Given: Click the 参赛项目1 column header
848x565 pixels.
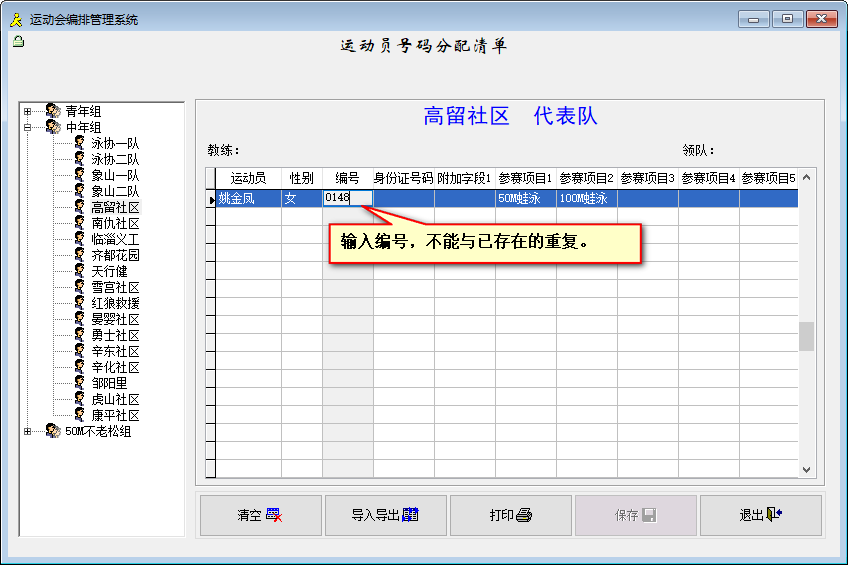Looking at the screenshot, I should [526, 178].
